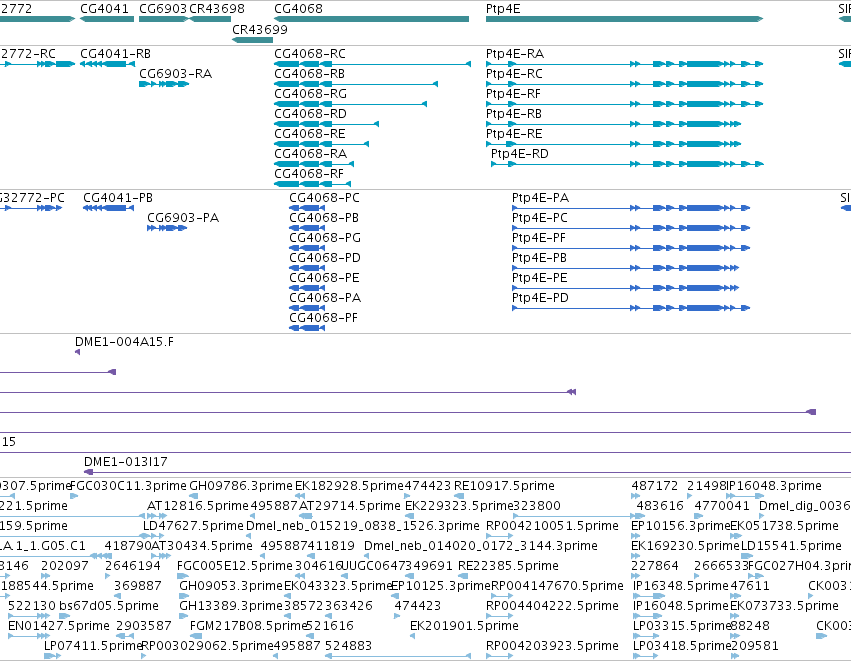The image size is (851, 661).
Task: Click the Ptp4E-RB transcript label
Action: tap(514, 114)
